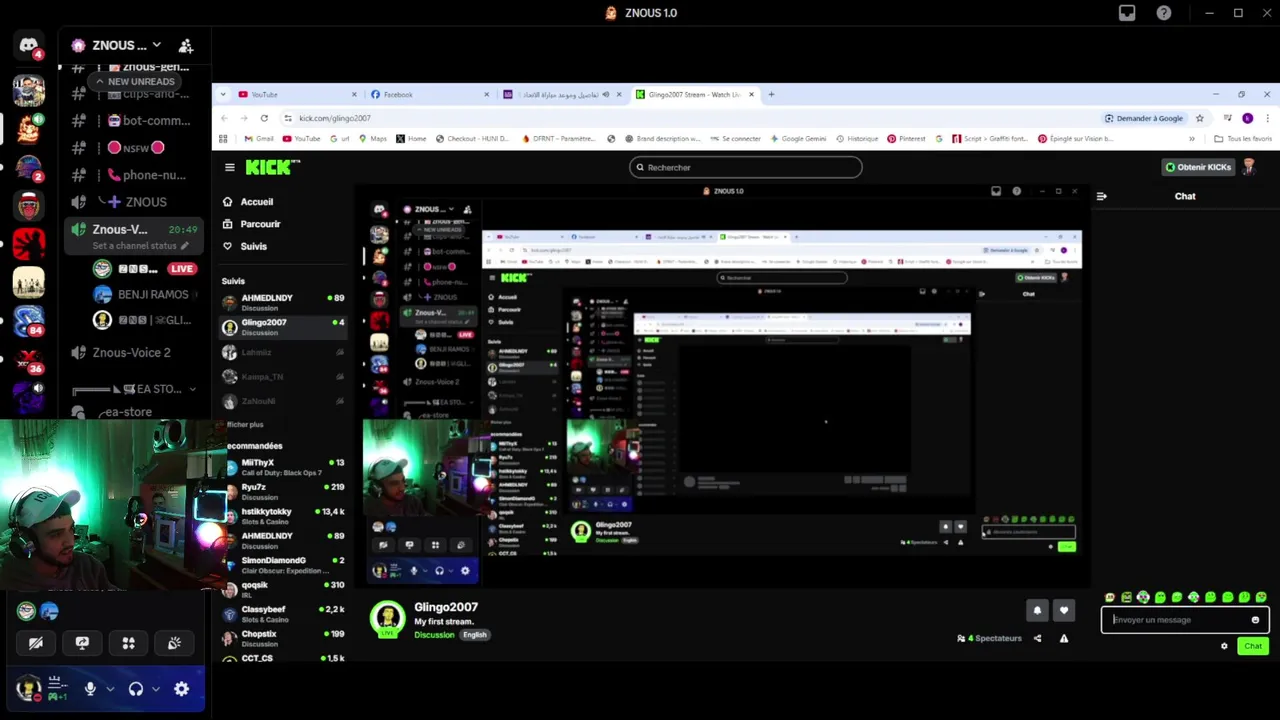Open Classybeef recommended channel
This screenshot has width=1280, height=720.
coord(284,613)
